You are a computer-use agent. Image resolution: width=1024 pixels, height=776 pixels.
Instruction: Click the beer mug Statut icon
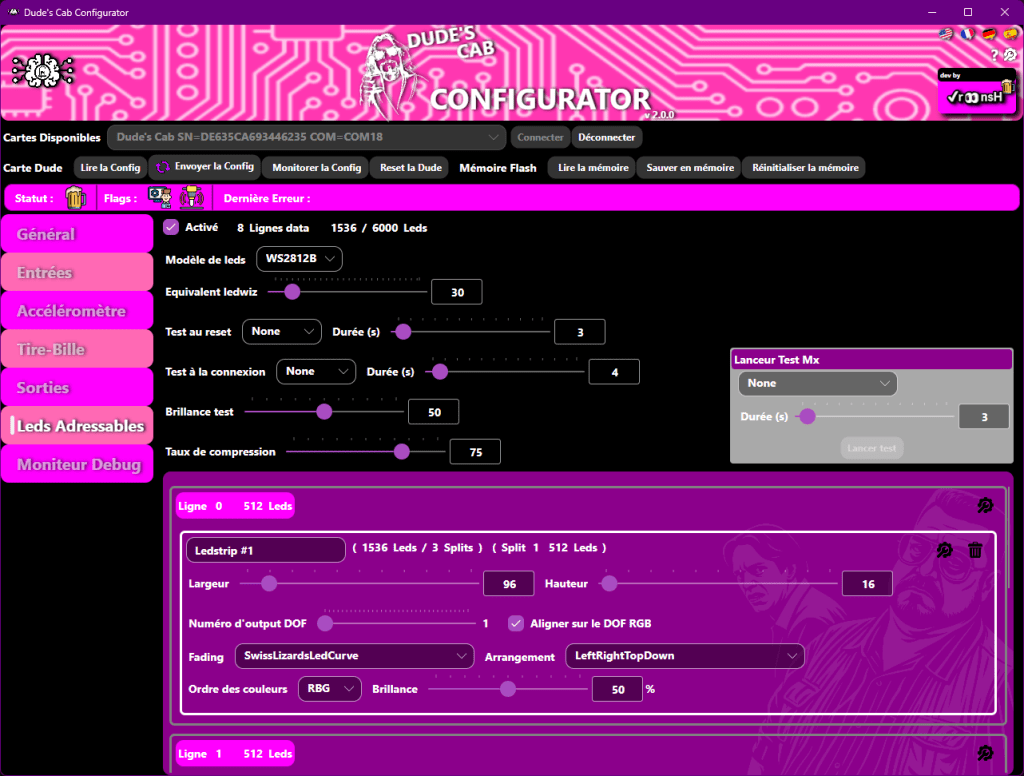76,198
